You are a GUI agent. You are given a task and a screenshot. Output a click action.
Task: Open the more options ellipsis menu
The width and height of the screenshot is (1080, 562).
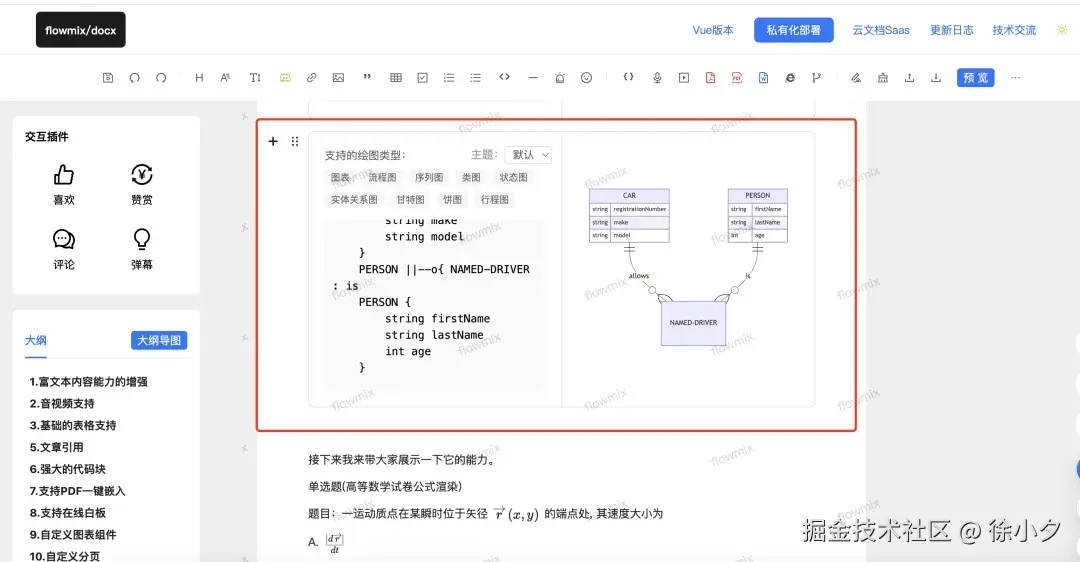[x=1015, y=78]
